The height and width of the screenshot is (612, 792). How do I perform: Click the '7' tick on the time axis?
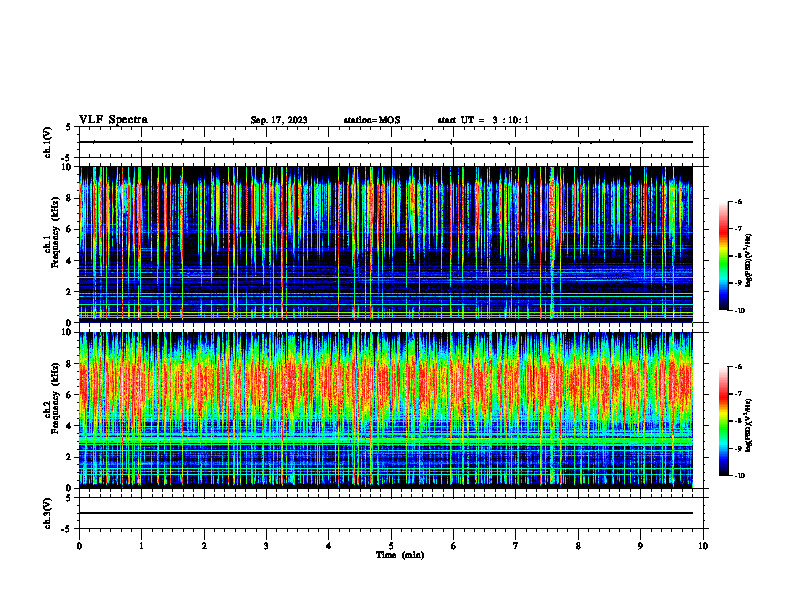click(516, 546)
